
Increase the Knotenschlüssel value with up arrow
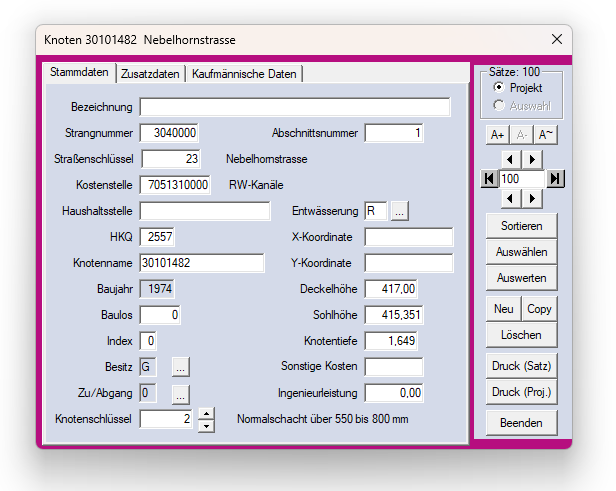click(x=206, y=413)
